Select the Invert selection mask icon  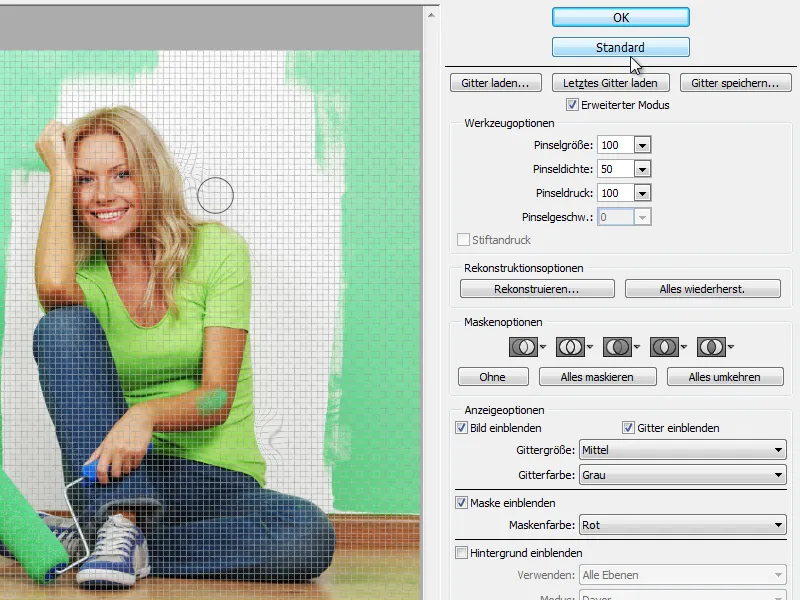pyautogui.click(x=711, y=347)
